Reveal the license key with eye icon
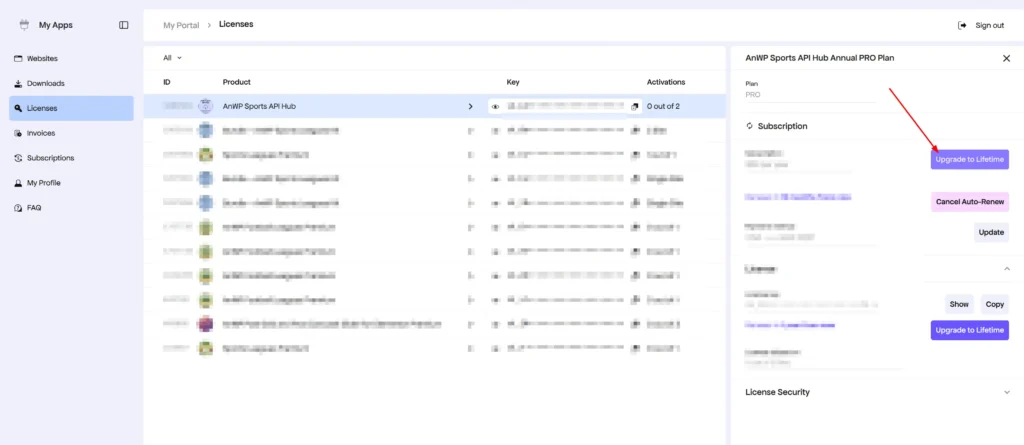The height and width of the screenshot is (445, 1024). pos(495,107)
